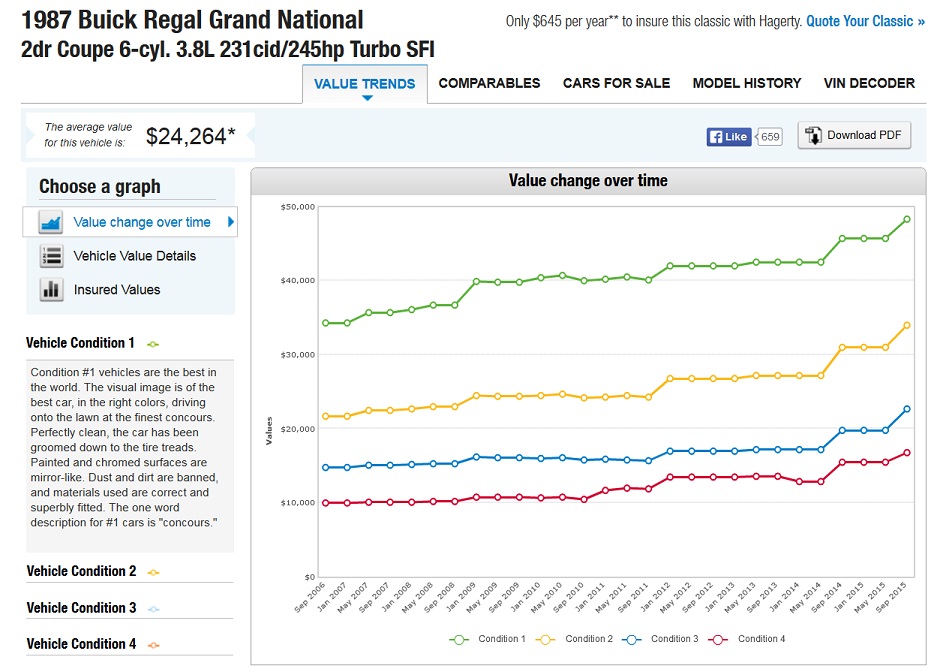The image size is (940, 672).
Task: Click red Condition 4 legend marker
Action: click(x=718, y=640)
